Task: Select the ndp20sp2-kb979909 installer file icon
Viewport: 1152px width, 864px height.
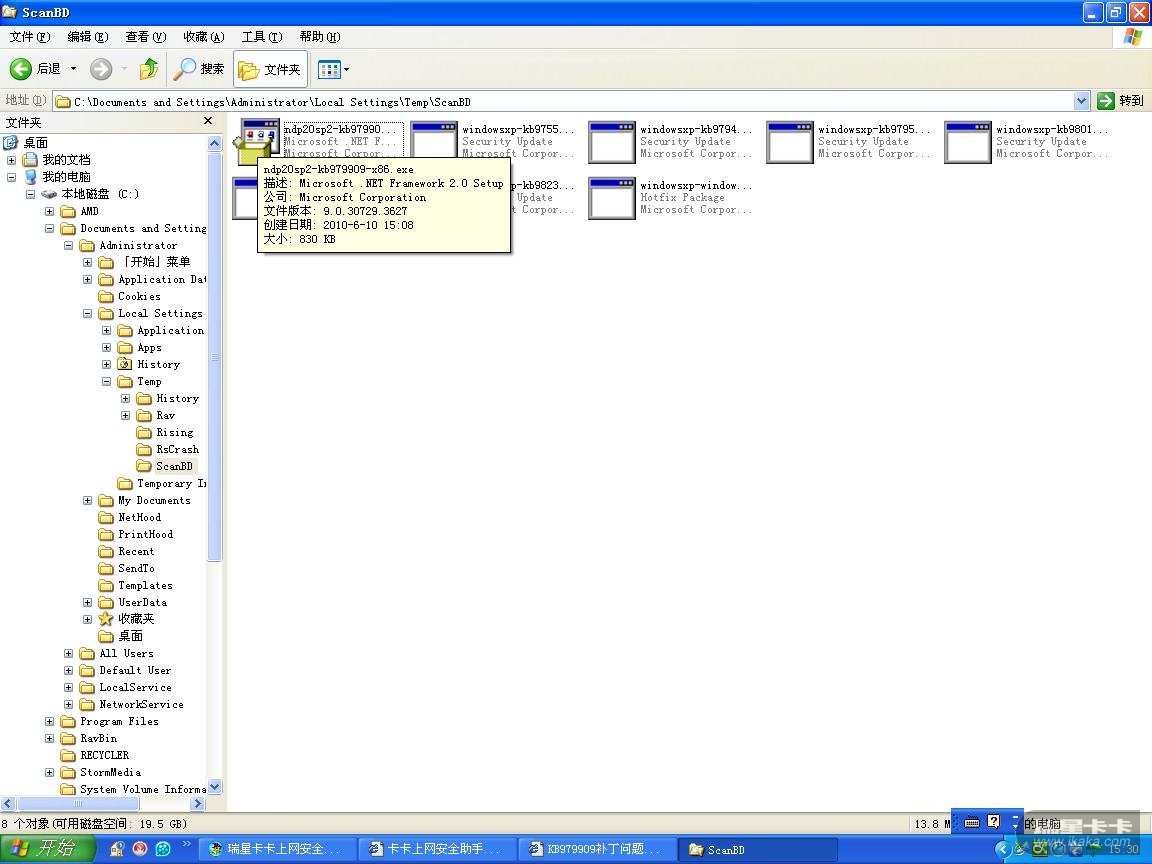Action: tap(255, 142)
